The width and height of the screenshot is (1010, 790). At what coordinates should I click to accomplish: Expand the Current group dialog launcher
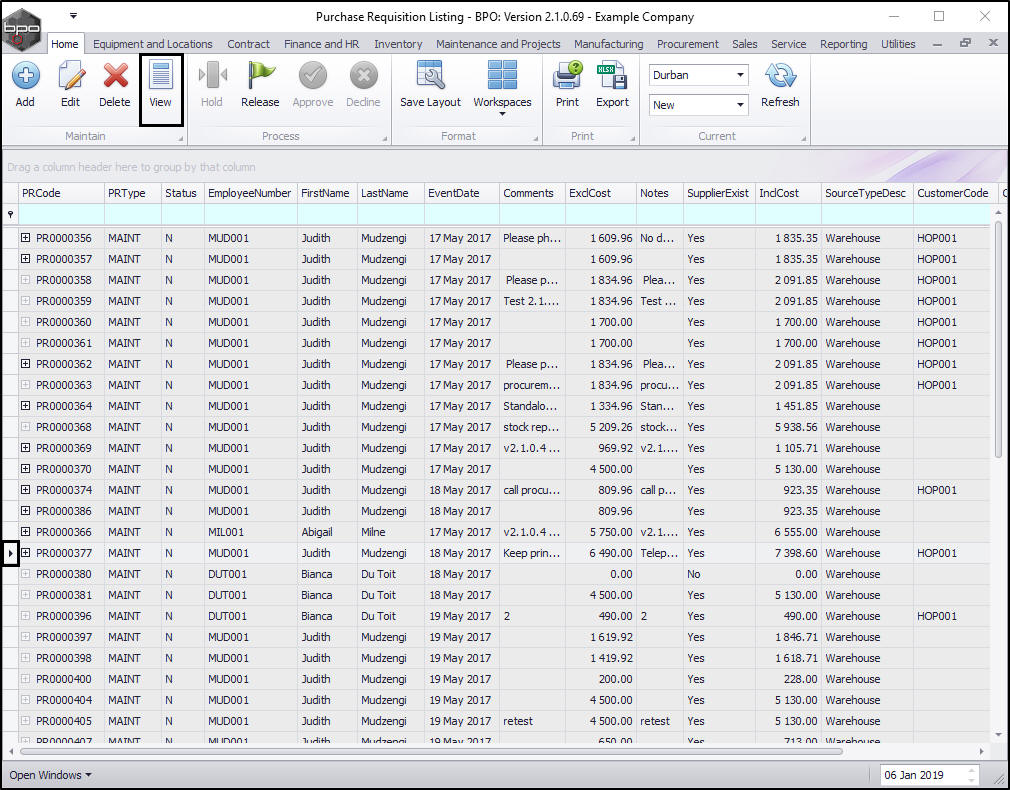point(803,139)
